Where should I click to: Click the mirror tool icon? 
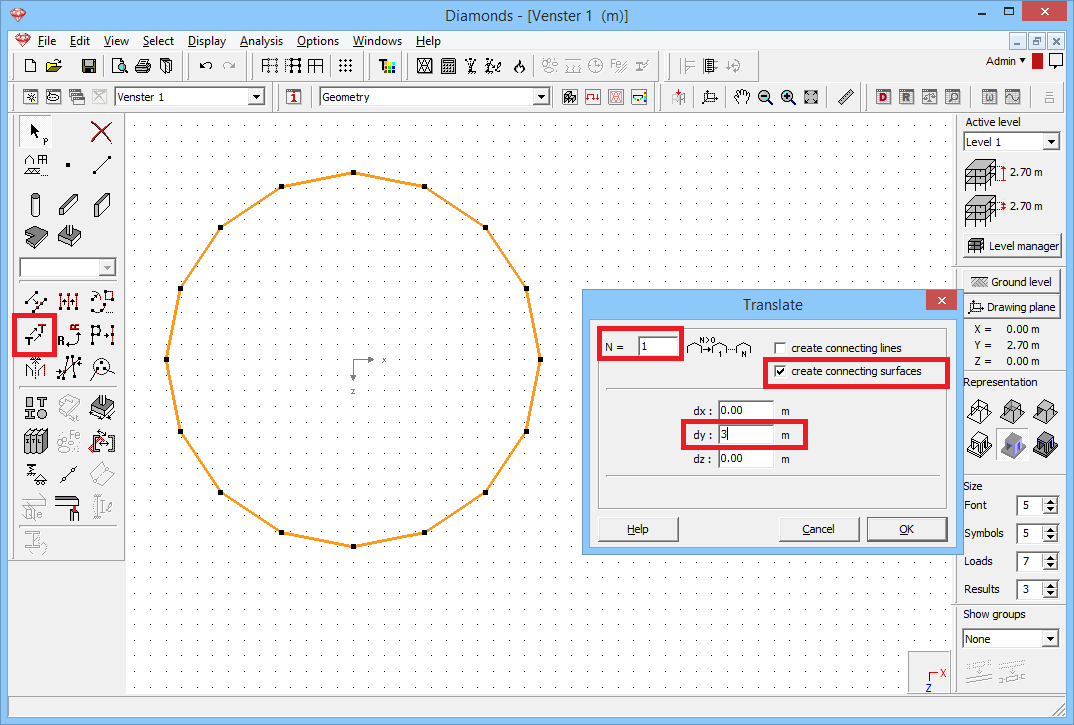coord(36,369)
